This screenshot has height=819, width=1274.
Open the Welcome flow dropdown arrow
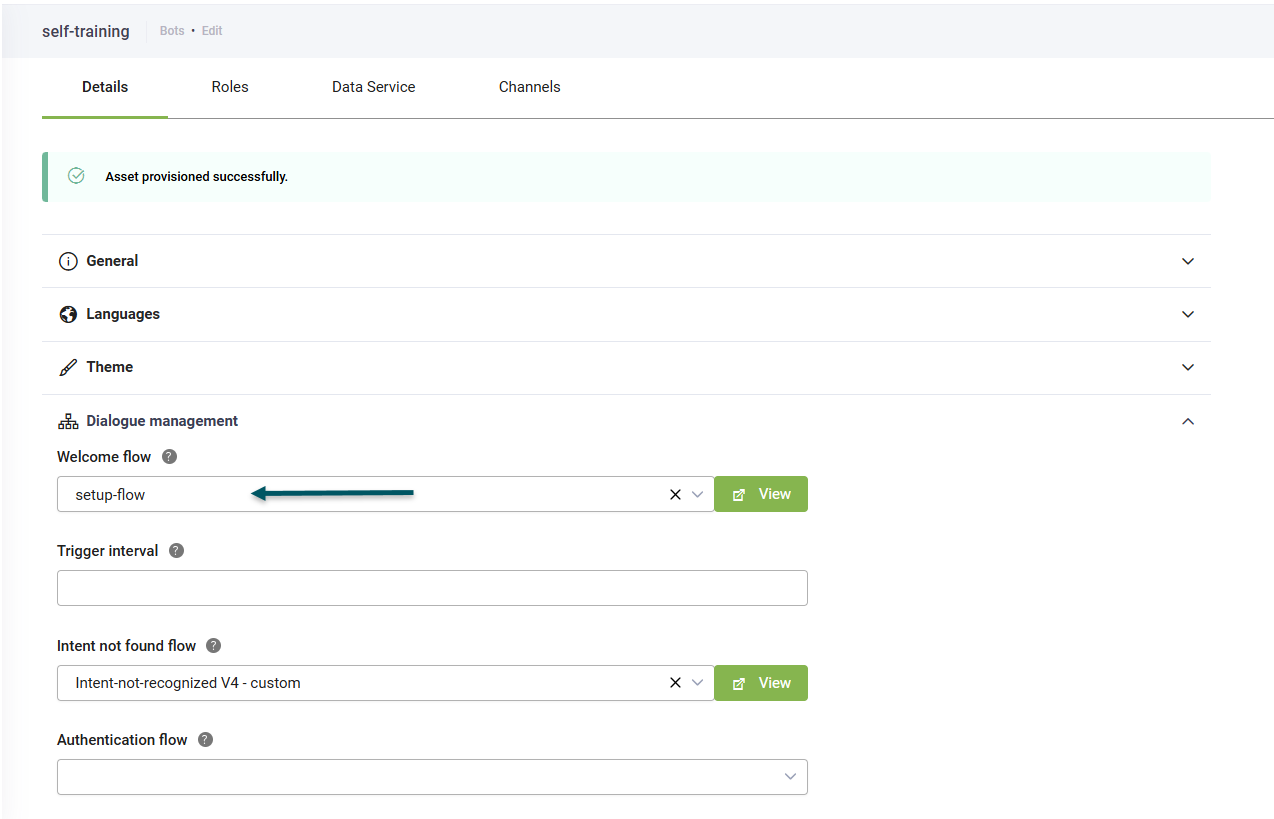click(698, 494)
